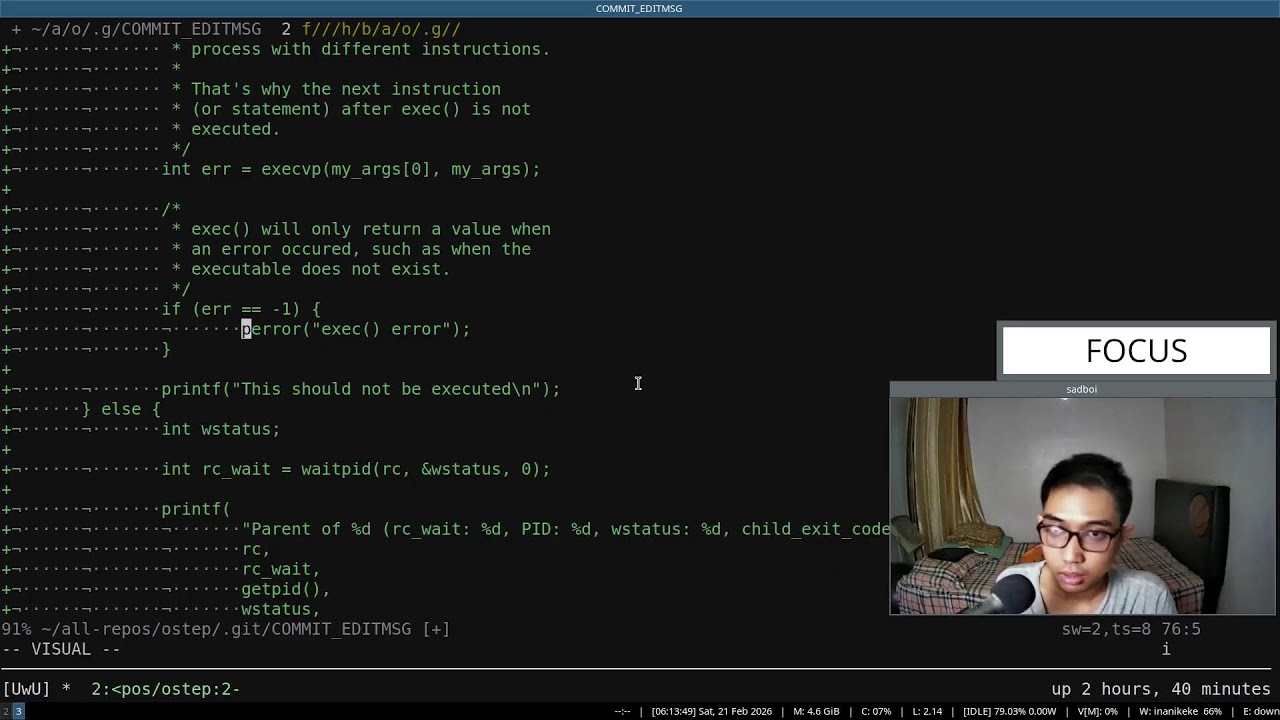Click the tmux session name '[UwU]'

[x=26, y=689]
